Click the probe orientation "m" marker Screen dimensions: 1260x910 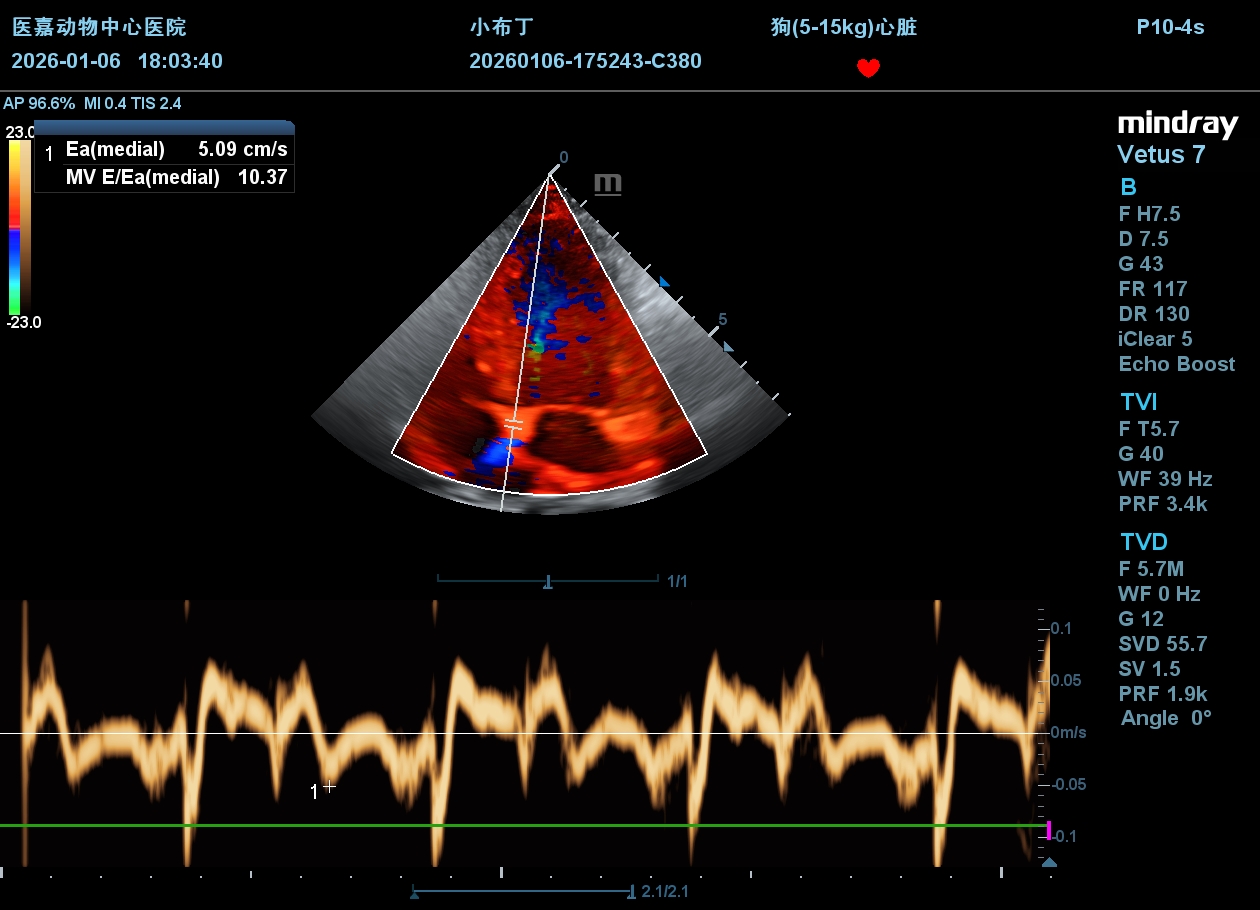click(608, 184)
